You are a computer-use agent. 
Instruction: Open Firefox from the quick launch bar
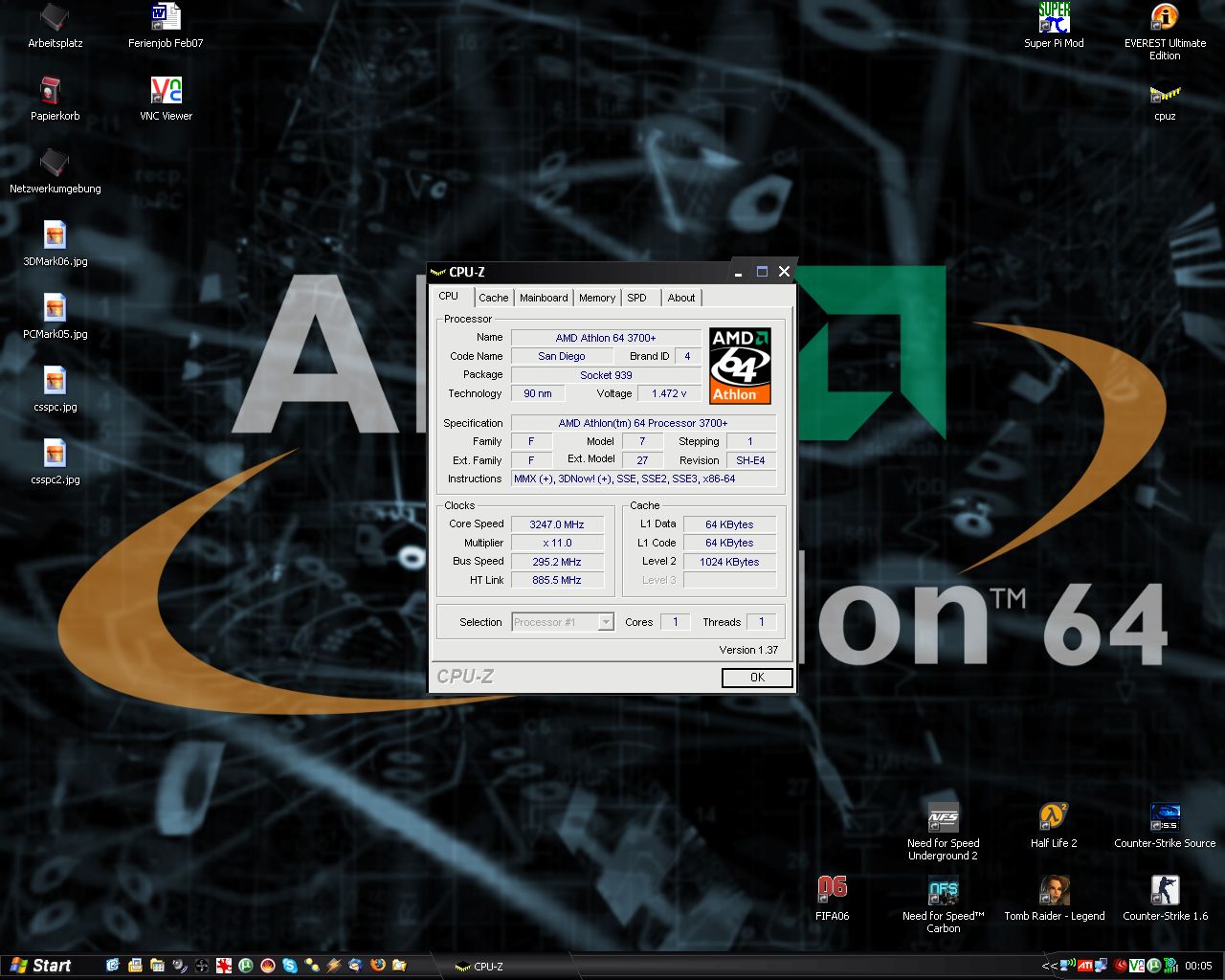click(377, 966)
